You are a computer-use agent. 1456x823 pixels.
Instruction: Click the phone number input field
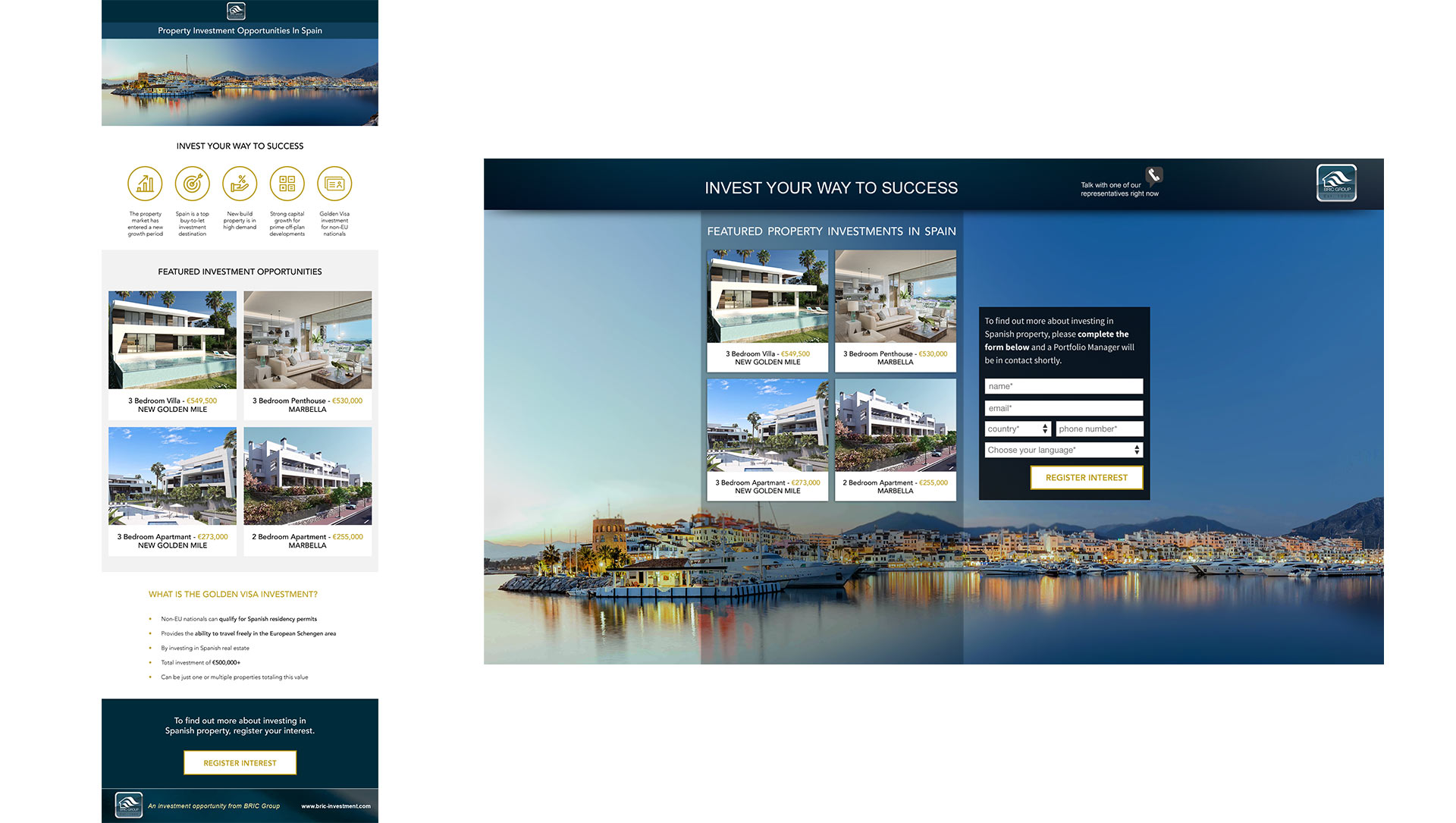[x=1099, y=429]
